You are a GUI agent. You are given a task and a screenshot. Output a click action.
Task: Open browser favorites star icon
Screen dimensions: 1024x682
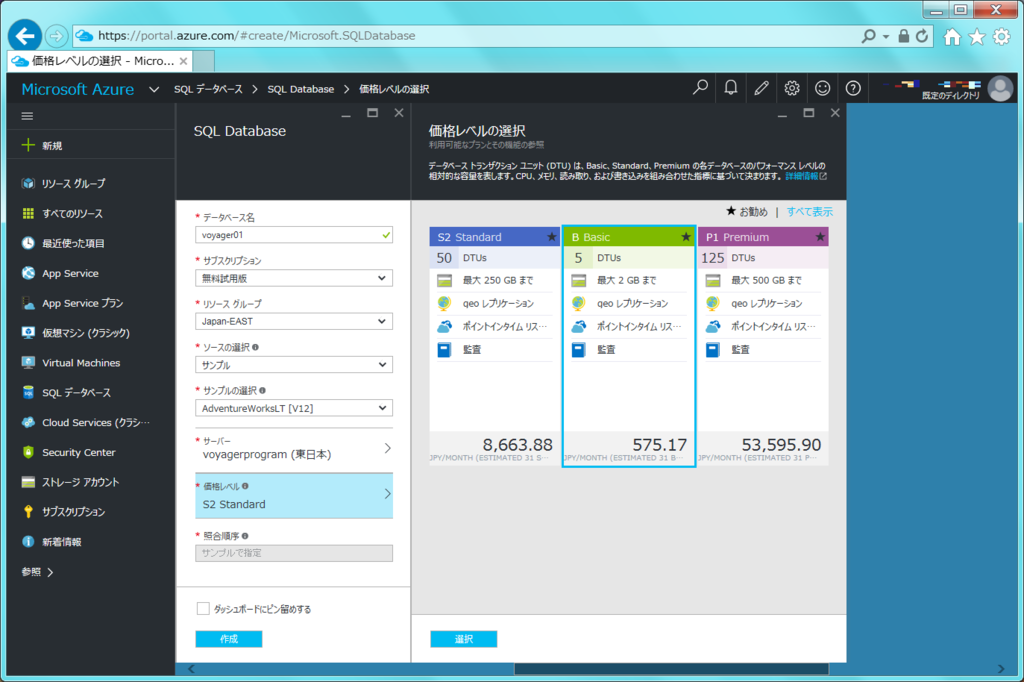pyautogui.click(x=977, y=37)
